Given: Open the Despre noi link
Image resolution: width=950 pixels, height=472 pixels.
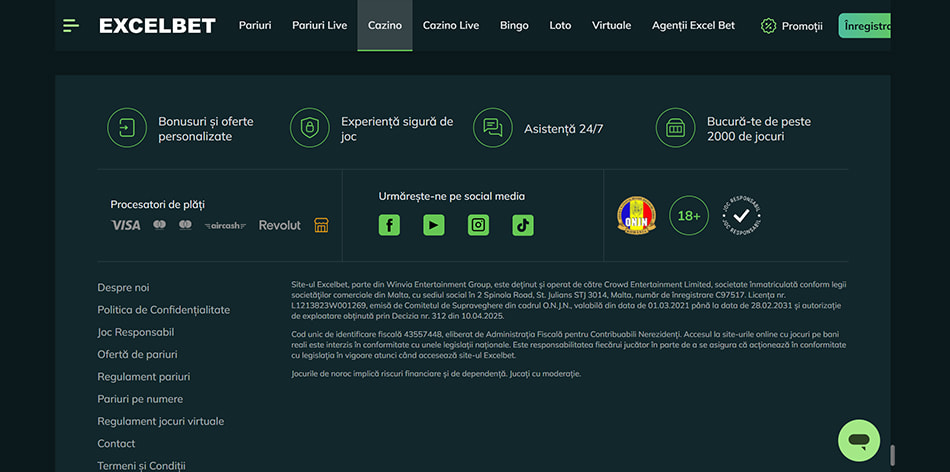Looking at the screenshot, I should click(x=124, y=288).
